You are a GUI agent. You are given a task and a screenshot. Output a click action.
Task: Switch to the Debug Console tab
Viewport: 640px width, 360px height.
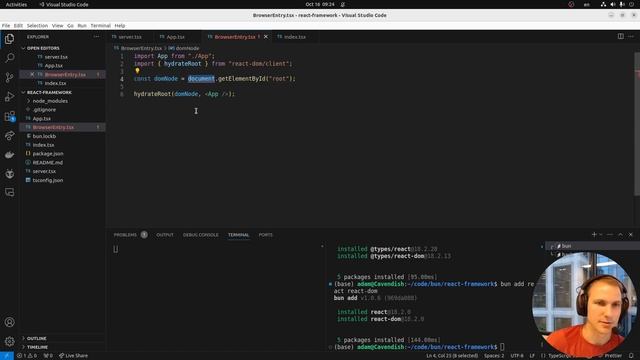pos(200,235)
